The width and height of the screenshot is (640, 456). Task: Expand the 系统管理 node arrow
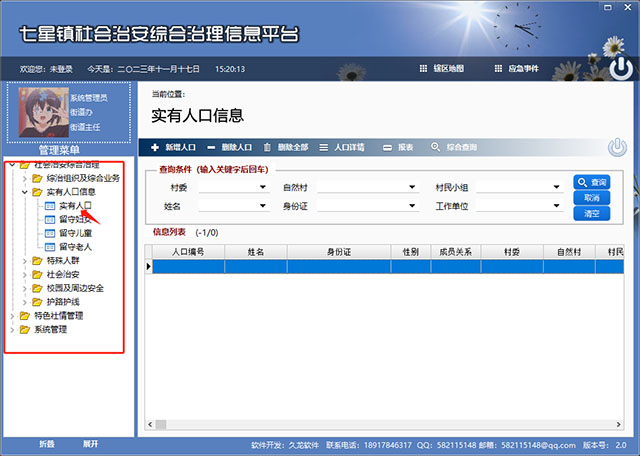pyautogui.click(x=12, y=329)
